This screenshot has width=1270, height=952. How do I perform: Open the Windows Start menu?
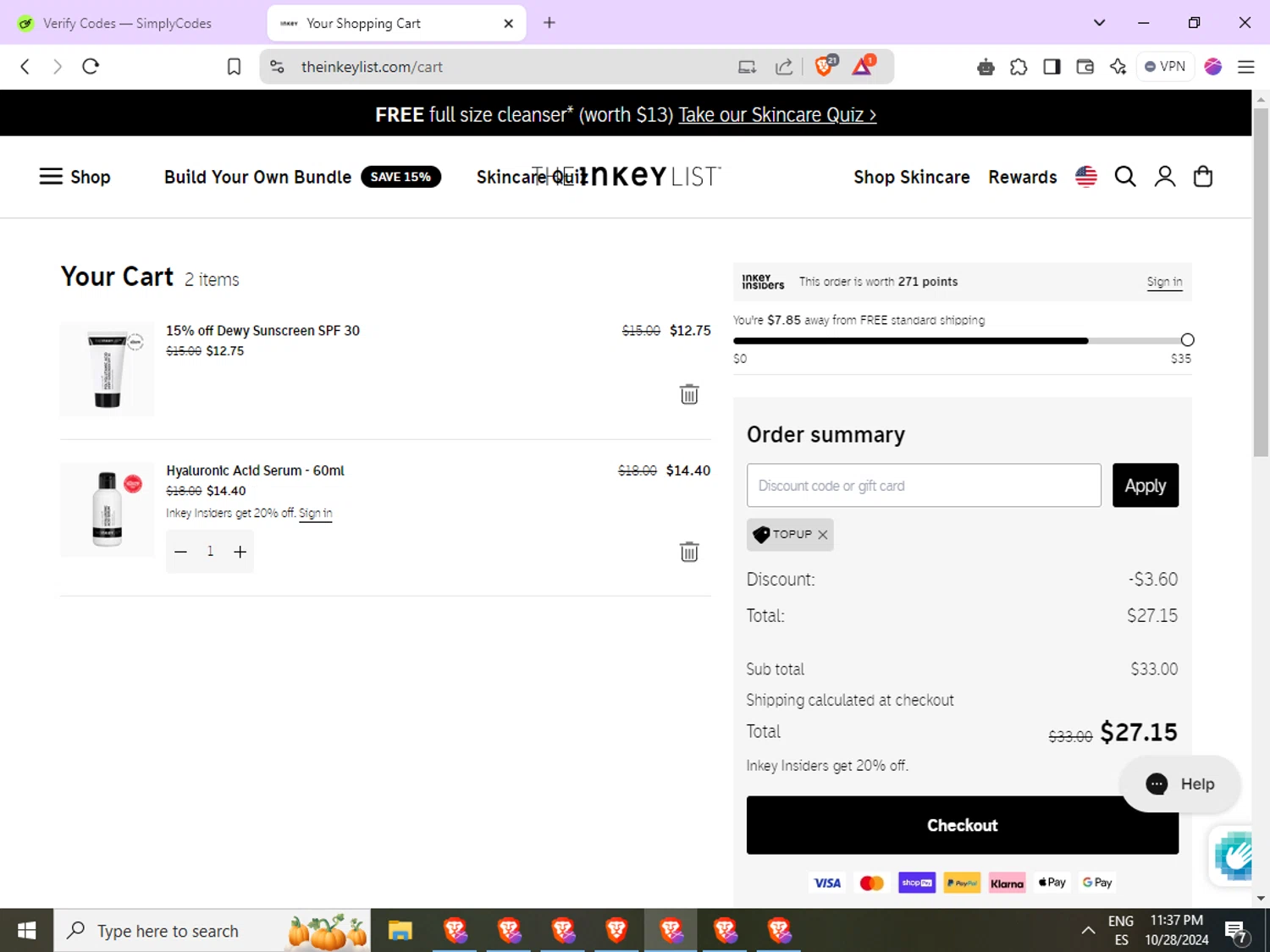pyautogui.click(x=26, y=931)
